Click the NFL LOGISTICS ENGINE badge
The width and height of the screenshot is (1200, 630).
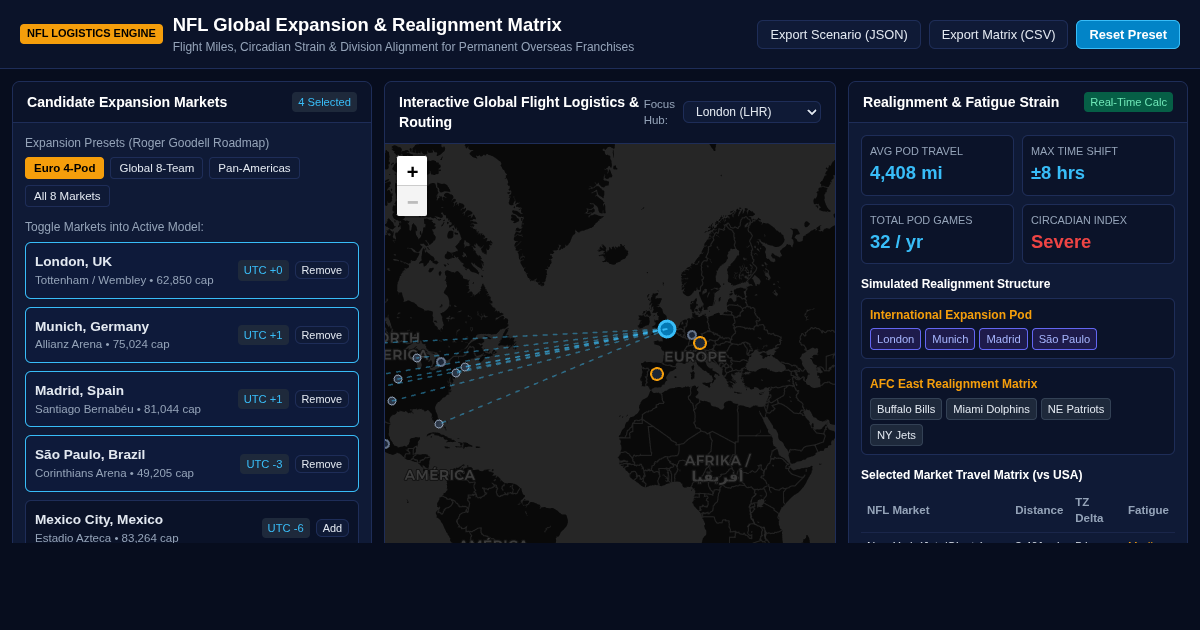91,34
